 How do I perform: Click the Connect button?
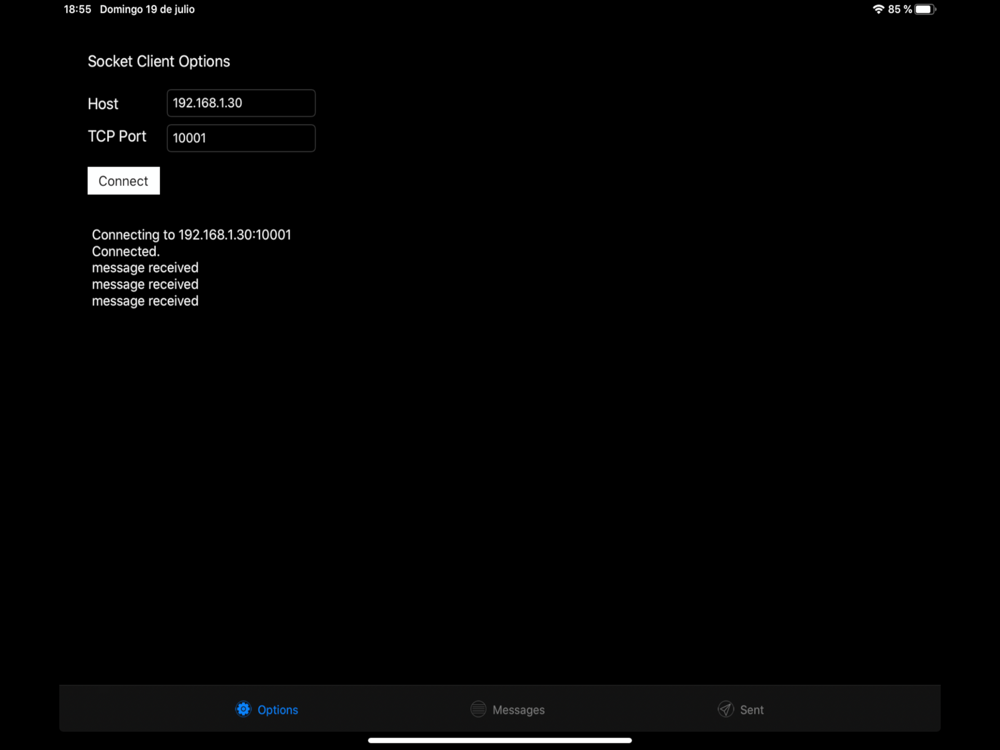pos(124,180)
